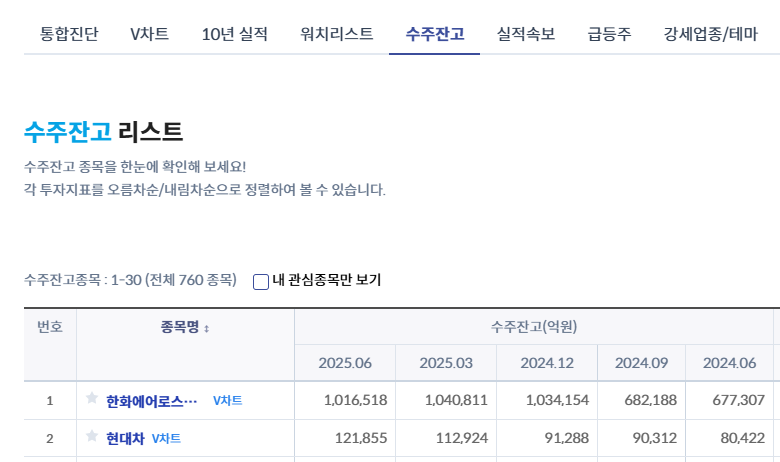The width and height of the screenshot is (780, 462).
Task: Switch to V차트 tab
Action: tap(149, 34)
